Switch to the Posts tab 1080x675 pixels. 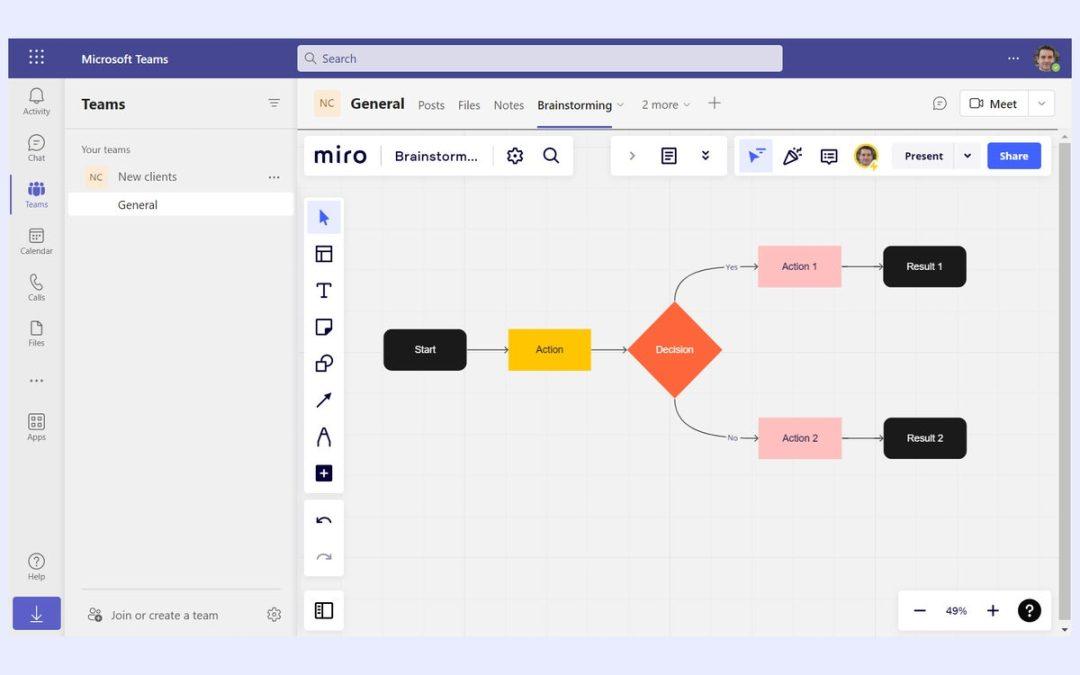(x=431, y=105)
